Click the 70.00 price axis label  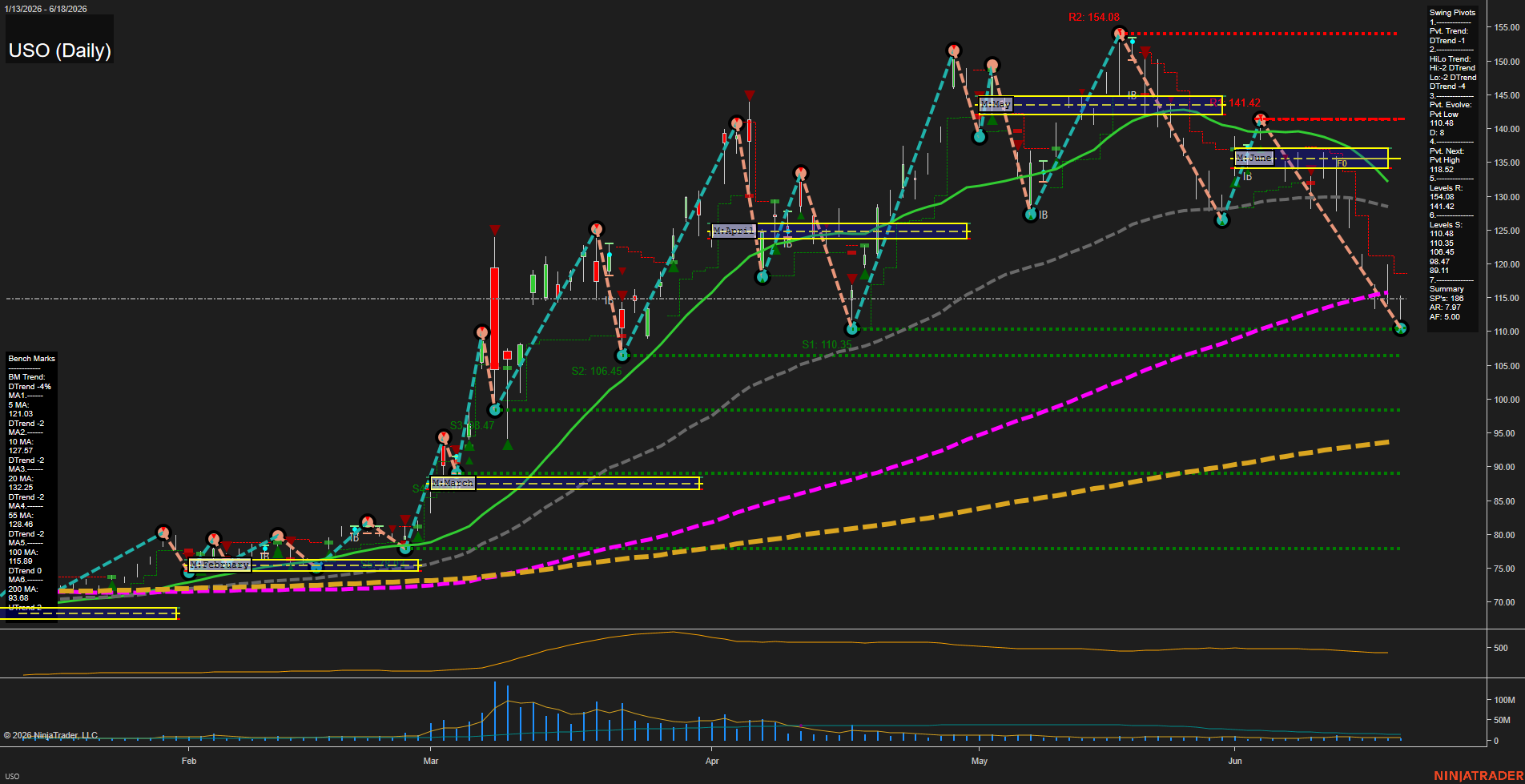1504,602
